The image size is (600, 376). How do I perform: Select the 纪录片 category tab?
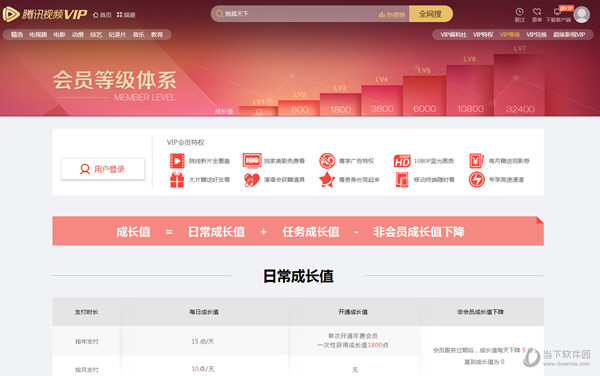point(117,34)
